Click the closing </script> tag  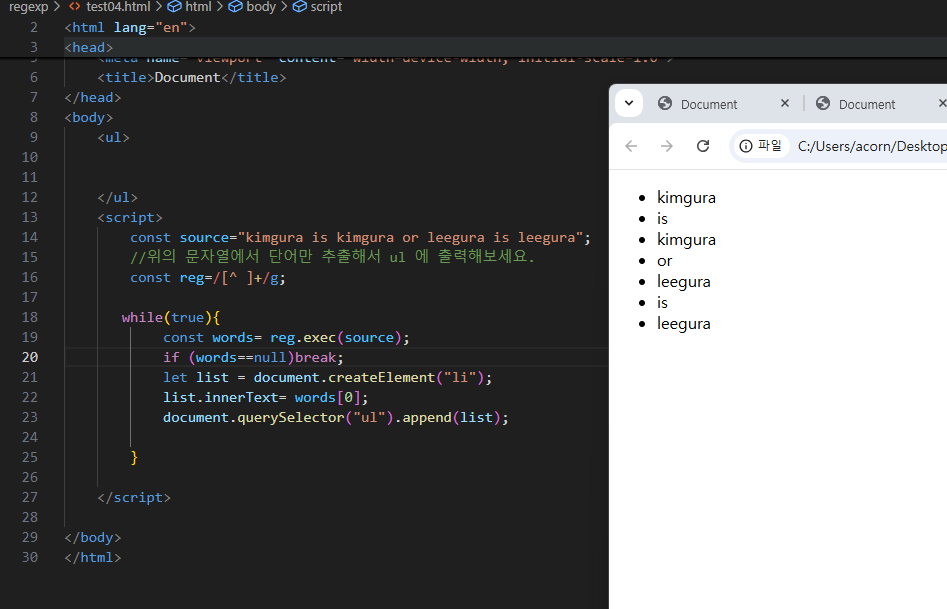[x=134, y=497]
